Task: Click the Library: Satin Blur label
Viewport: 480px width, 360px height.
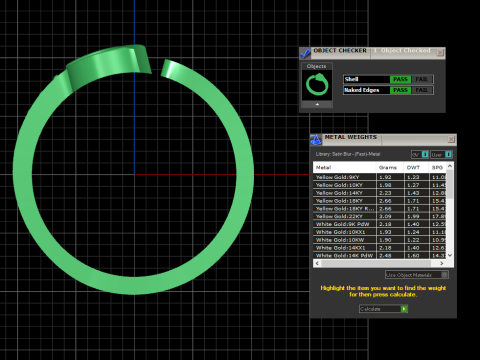Action: [x=348, y=154]
